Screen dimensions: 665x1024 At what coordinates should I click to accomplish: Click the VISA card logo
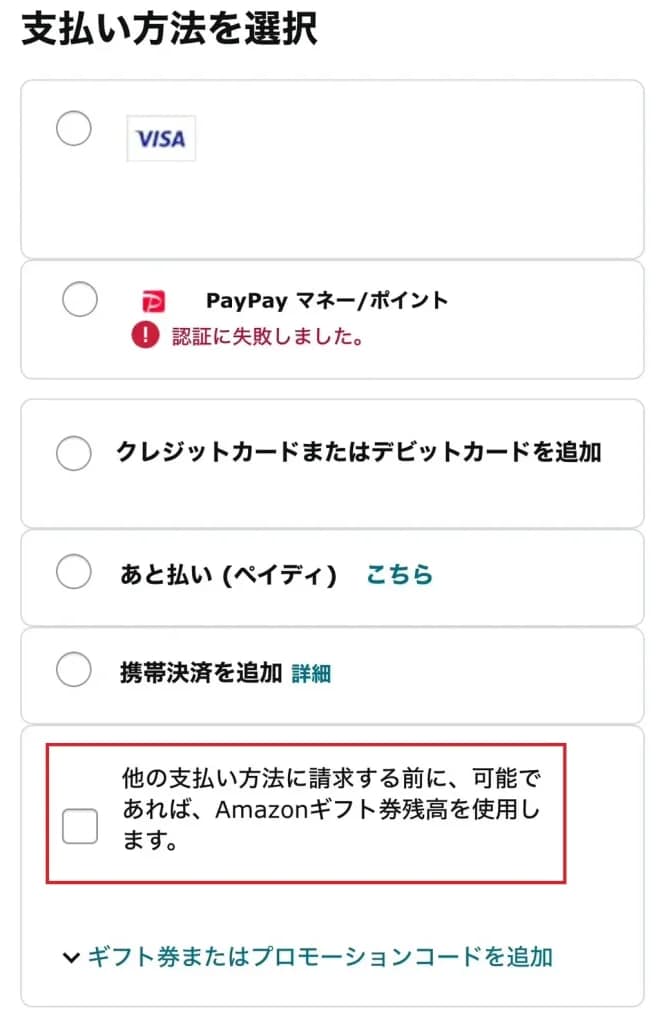click(x=161, y=139)
